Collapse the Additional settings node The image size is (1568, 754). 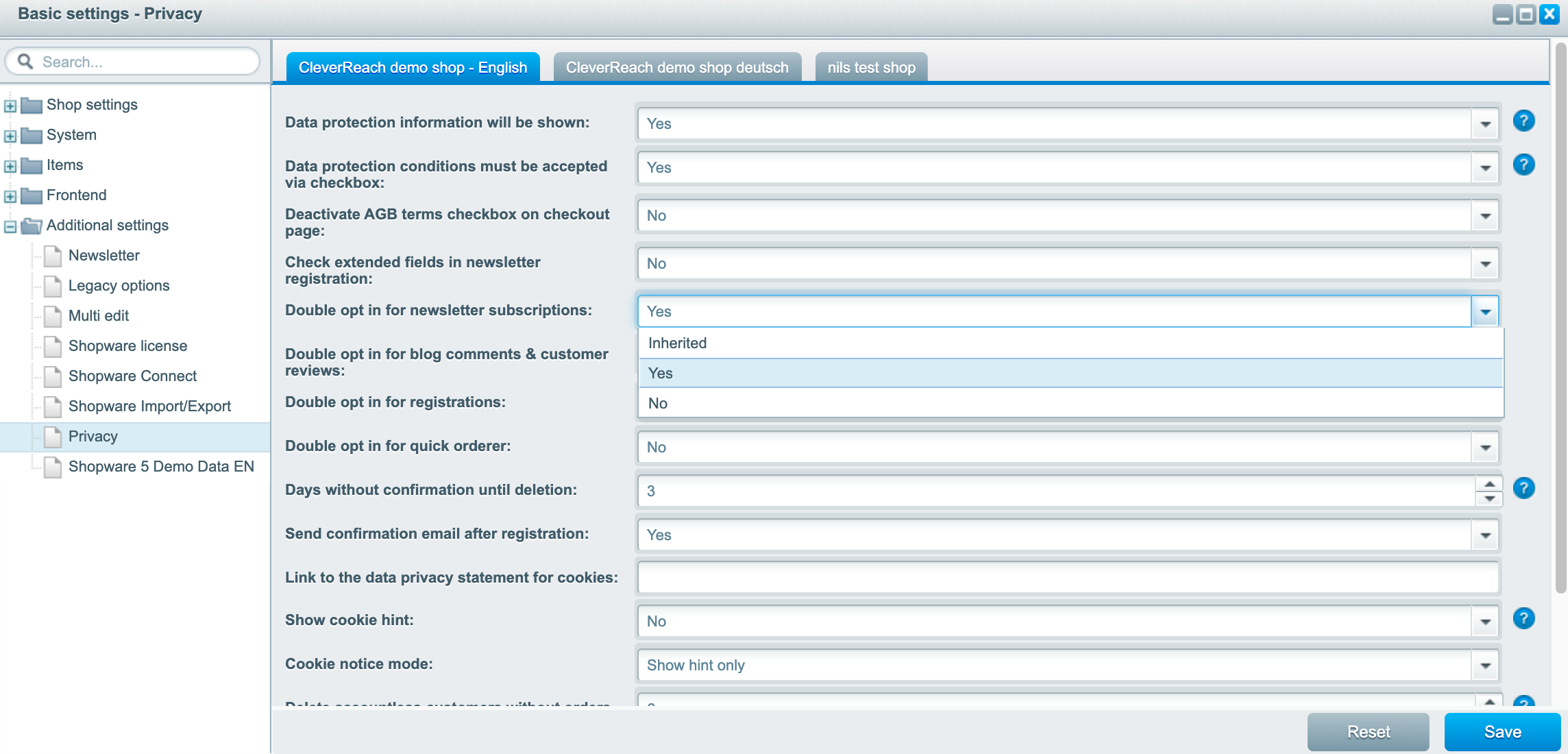pos(10,226)
